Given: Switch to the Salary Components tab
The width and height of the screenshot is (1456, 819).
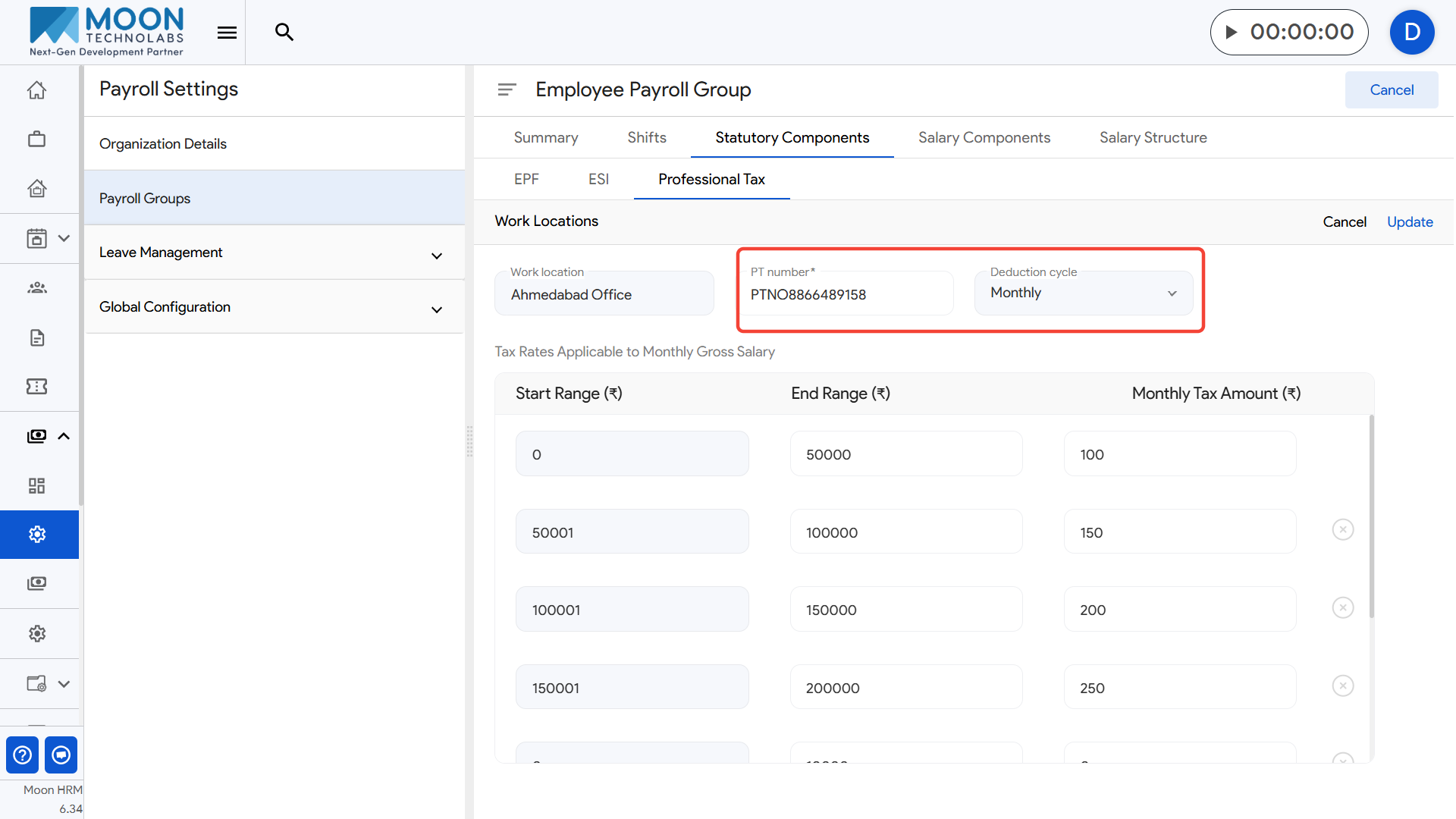Looking at the screenshot, I should [984, 137].
